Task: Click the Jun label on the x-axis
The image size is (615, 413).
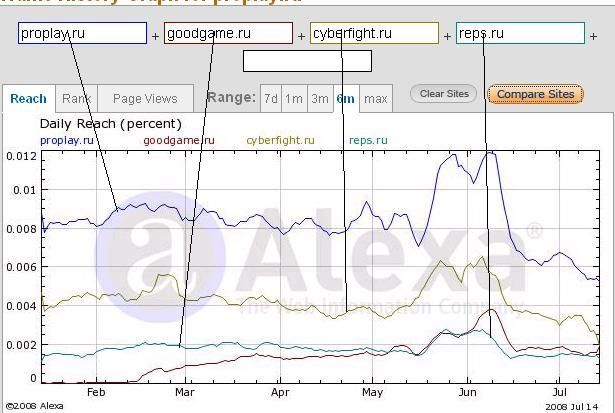Action: (x=468, y=392)
